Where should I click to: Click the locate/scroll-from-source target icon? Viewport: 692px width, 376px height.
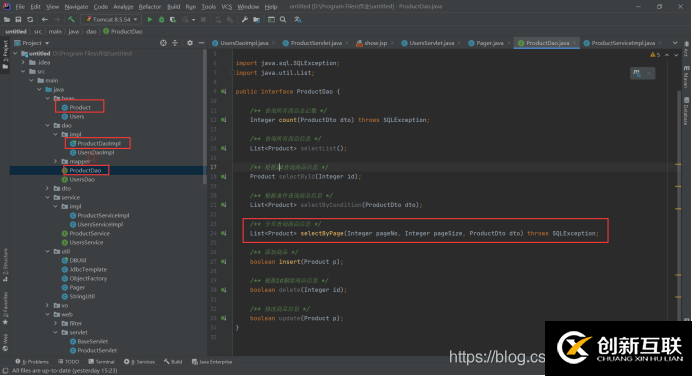(163, 43)
